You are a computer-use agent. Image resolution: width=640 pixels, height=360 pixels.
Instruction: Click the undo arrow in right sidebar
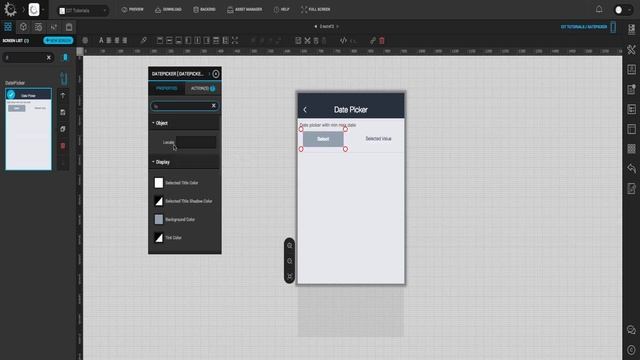pyautogui.click(x=631, y=168)
